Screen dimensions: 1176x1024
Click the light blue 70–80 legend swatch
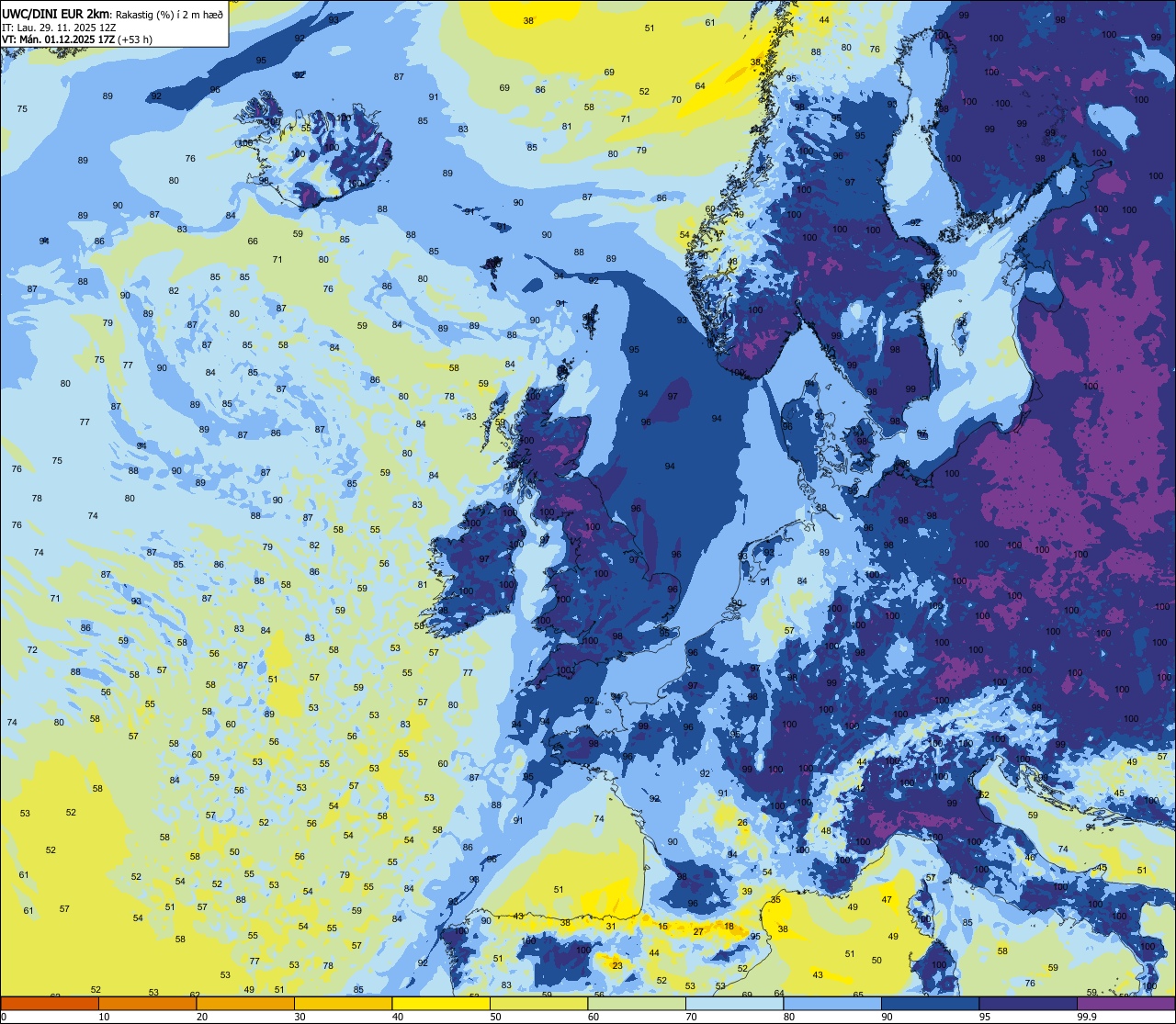(x=734, y=1004)
